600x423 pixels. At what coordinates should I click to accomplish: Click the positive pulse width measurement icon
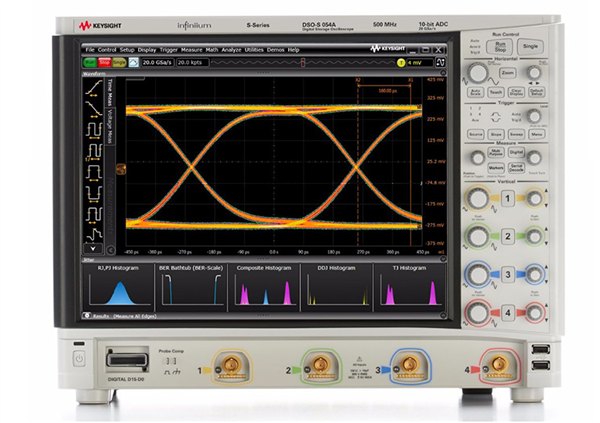(94, 173)
